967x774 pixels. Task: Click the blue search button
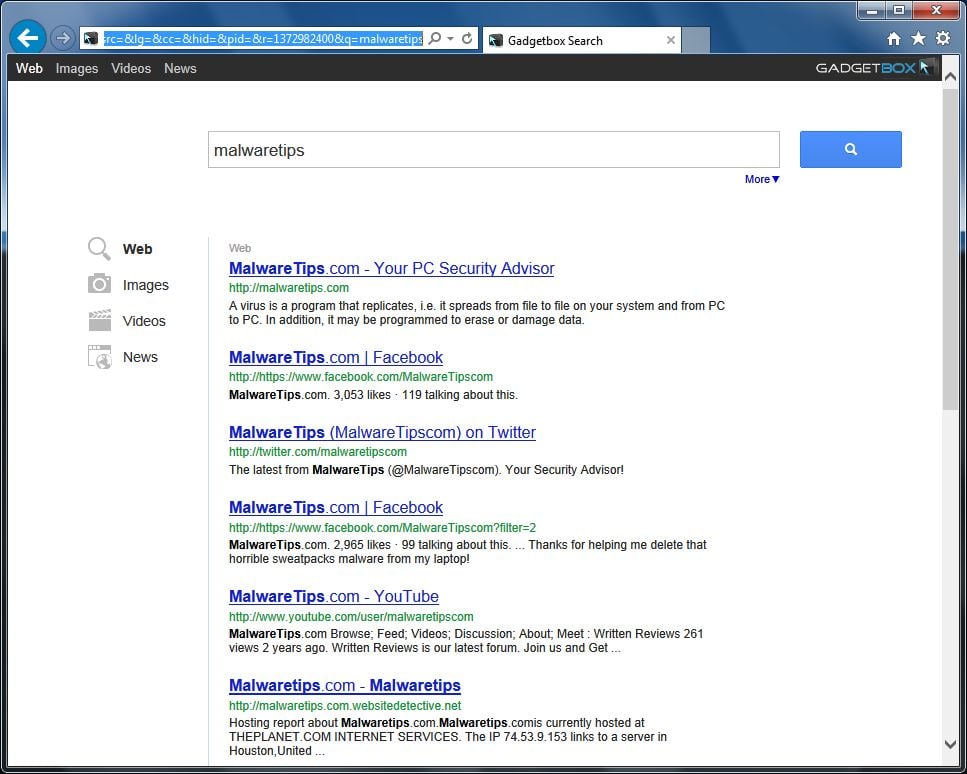(x=850, y=149)
